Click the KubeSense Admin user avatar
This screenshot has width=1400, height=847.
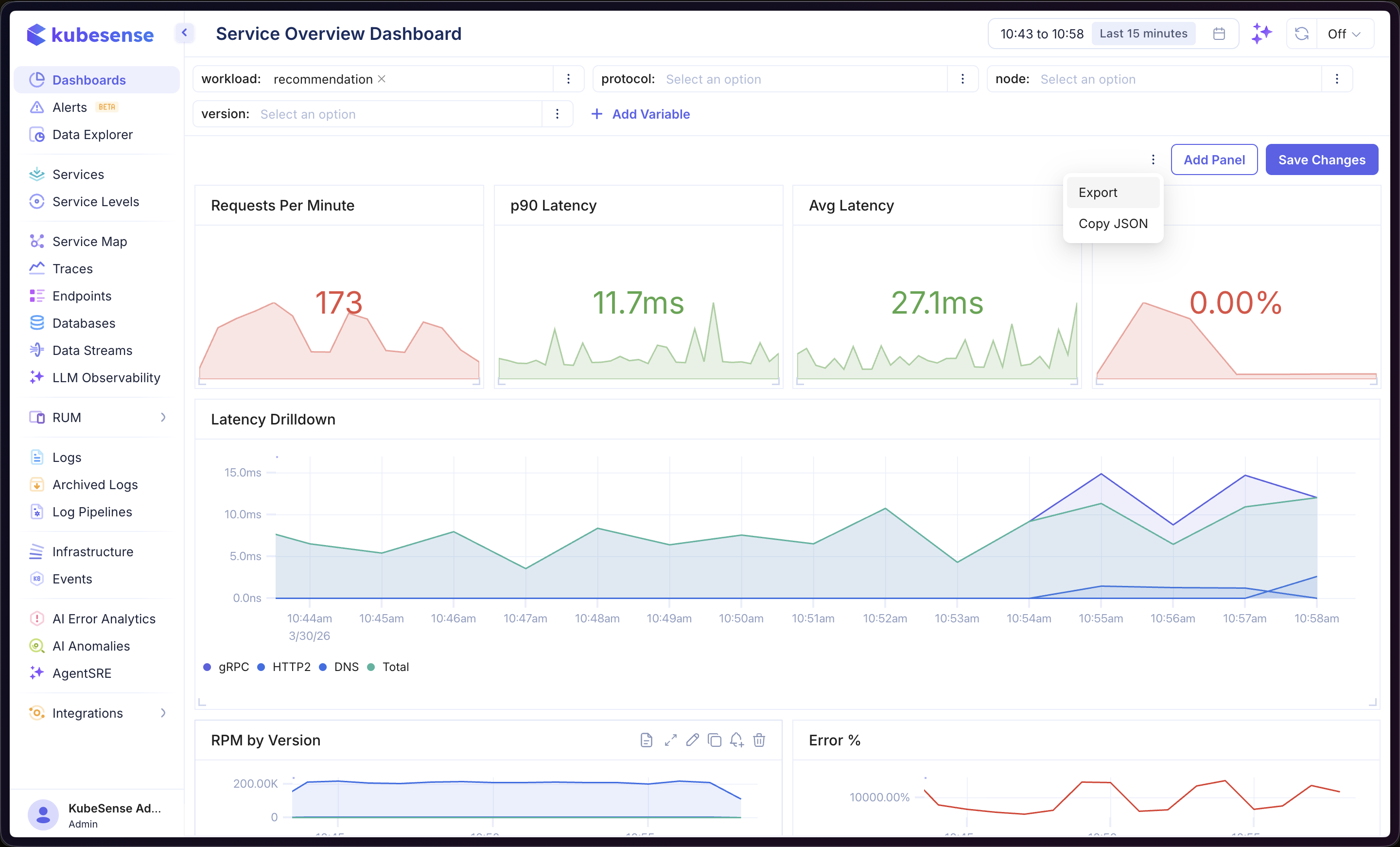43,815
